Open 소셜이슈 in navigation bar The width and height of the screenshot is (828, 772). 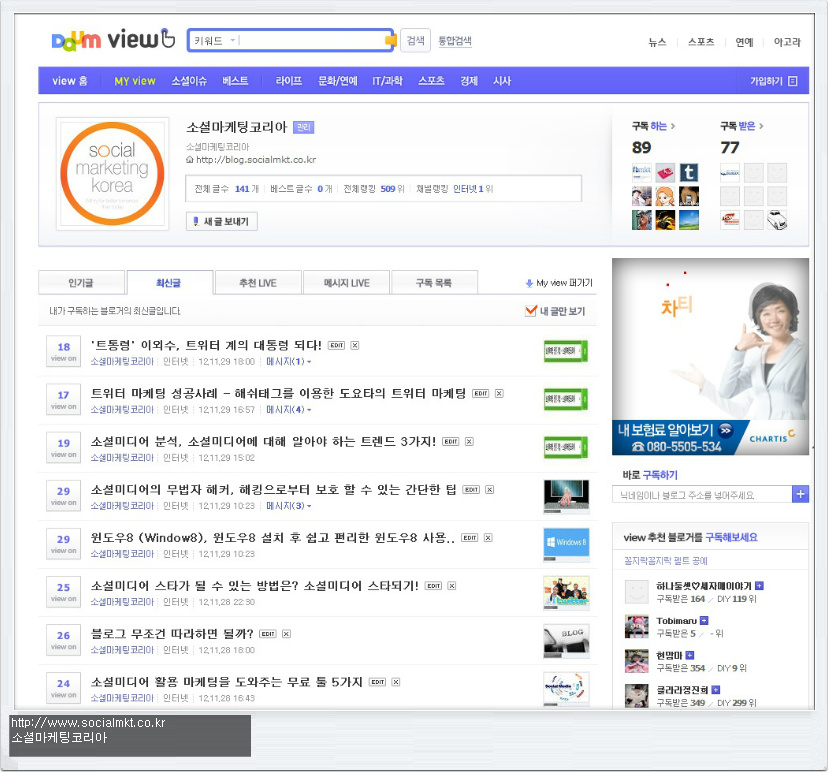pyautogui.click(x=189, y=81)
